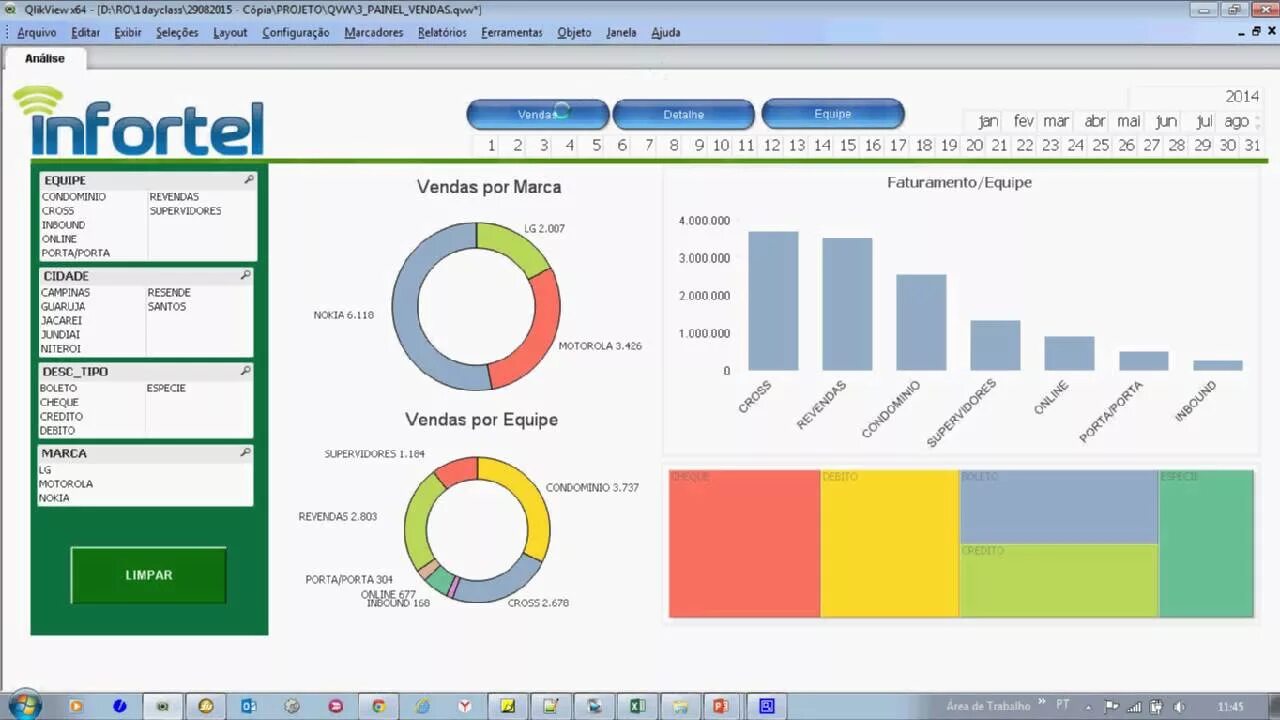This screenshot has height=720, width=1280.
Task: Open search in the DESC_TIPO list box
Action: 246,371
